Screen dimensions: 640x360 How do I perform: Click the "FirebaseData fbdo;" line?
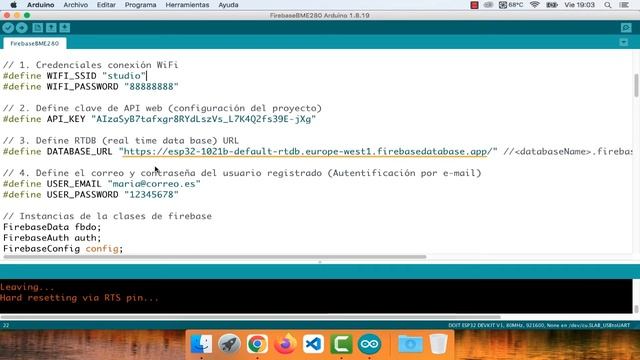[52, 227]
